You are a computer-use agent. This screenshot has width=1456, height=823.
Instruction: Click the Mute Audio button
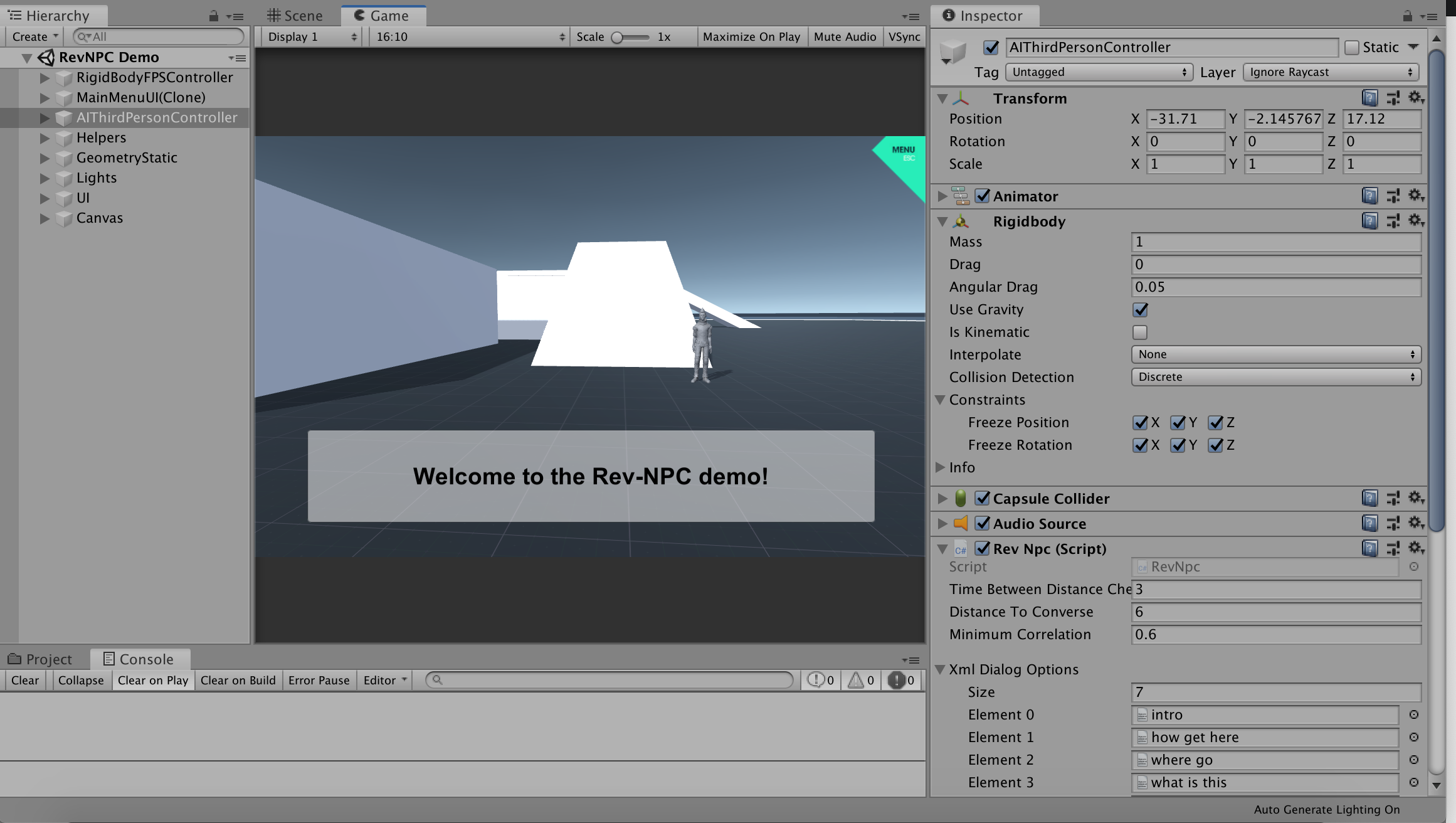coord(844,36)
